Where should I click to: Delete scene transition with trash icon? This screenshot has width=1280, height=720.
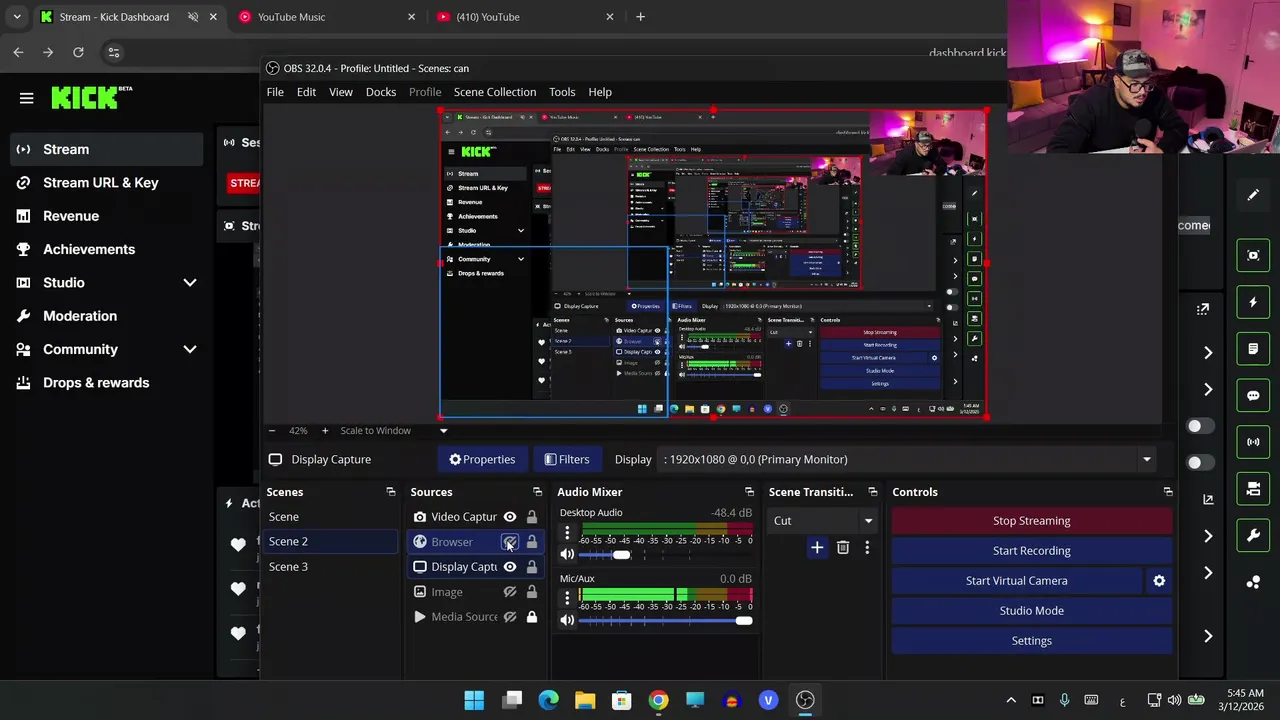click(843, 548)
